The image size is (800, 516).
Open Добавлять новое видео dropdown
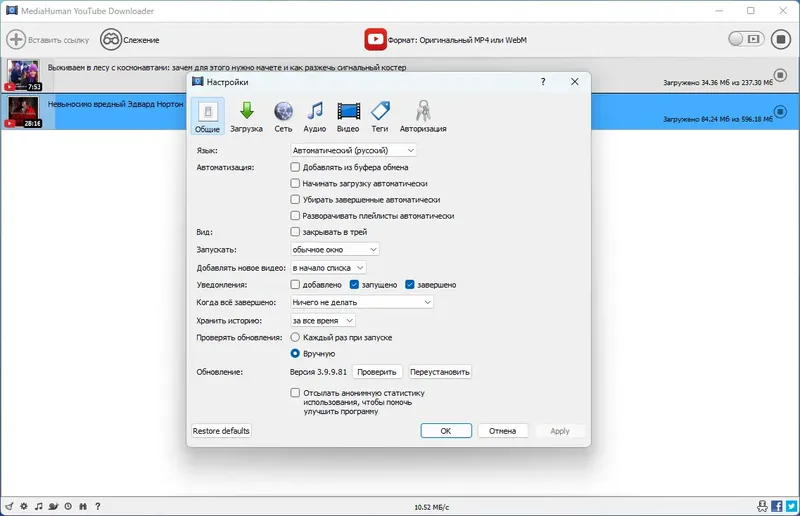(328, 267)
